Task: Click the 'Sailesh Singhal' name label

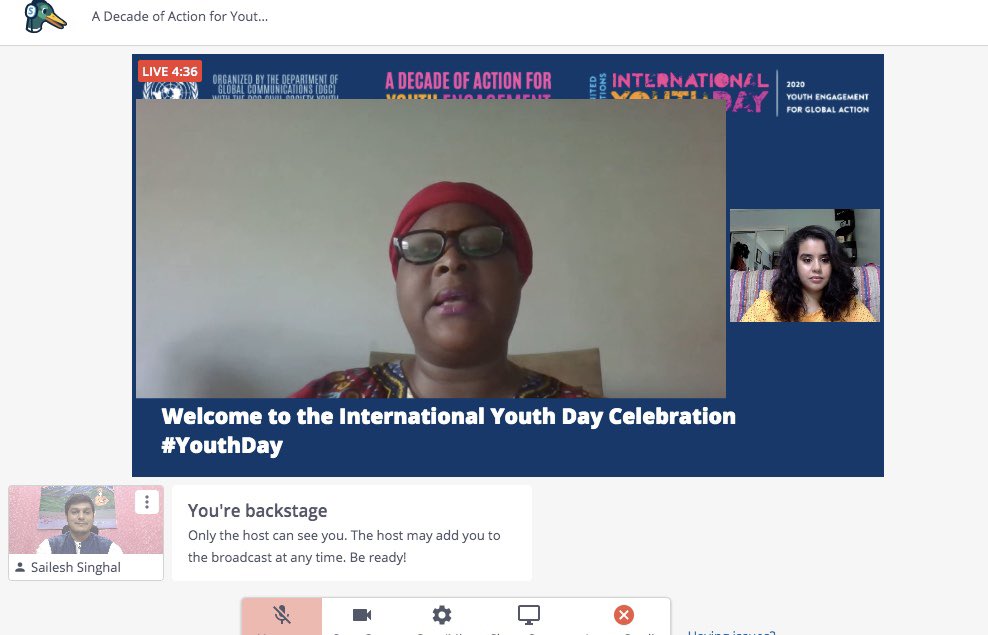Action: click(x=76, y=567)
